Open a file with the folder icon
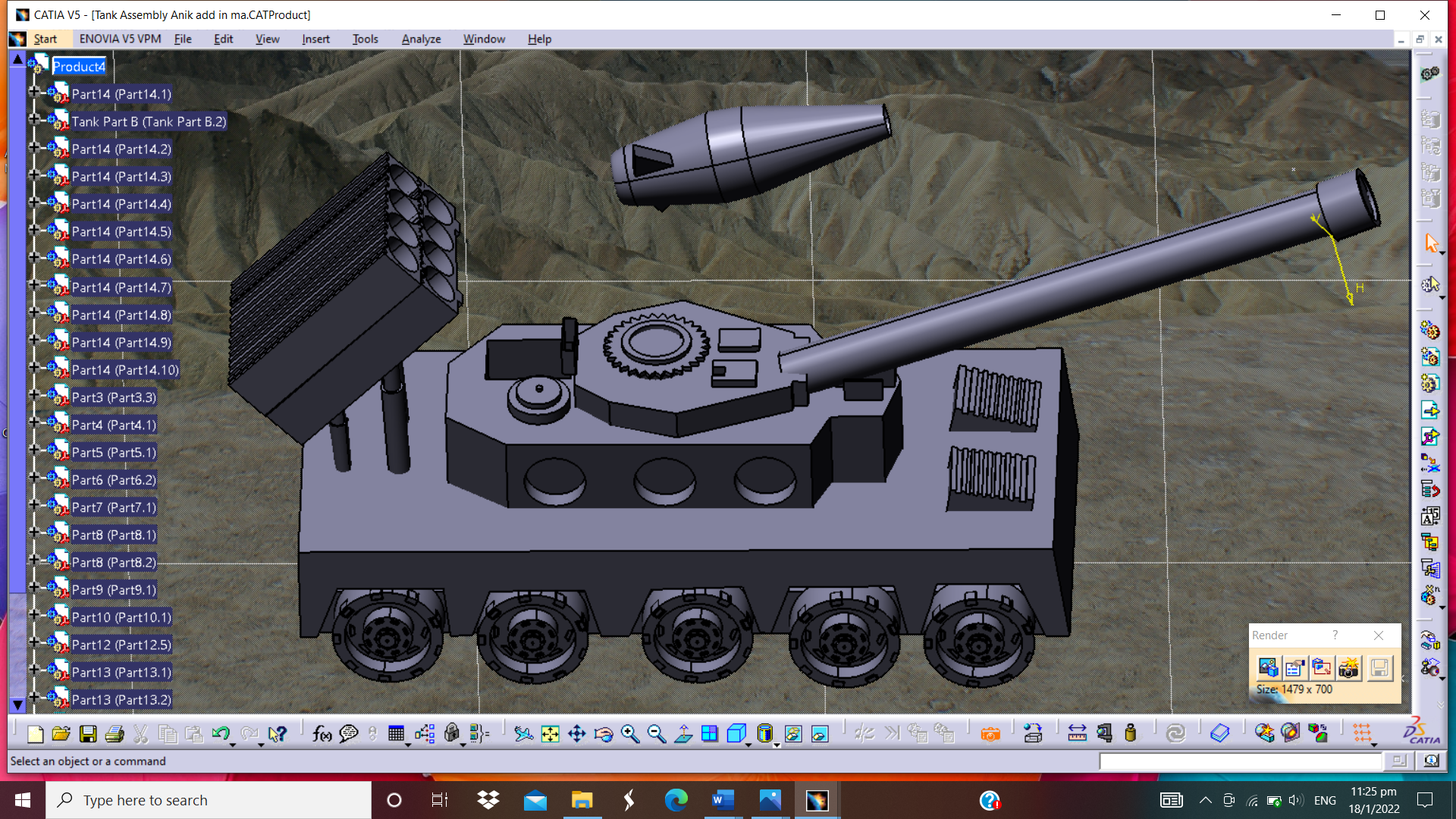Screen dimensions: 1456x819 61,734
